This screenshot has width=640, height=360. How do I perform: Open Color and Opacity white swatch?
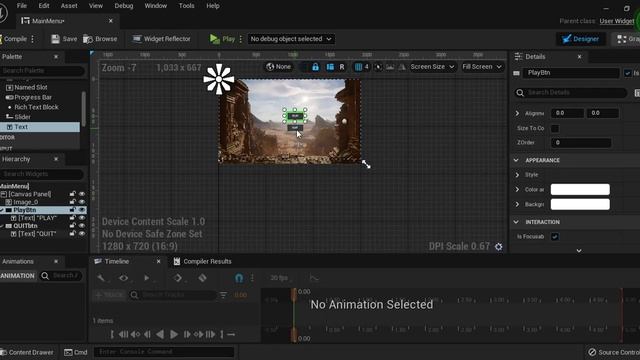580,189
